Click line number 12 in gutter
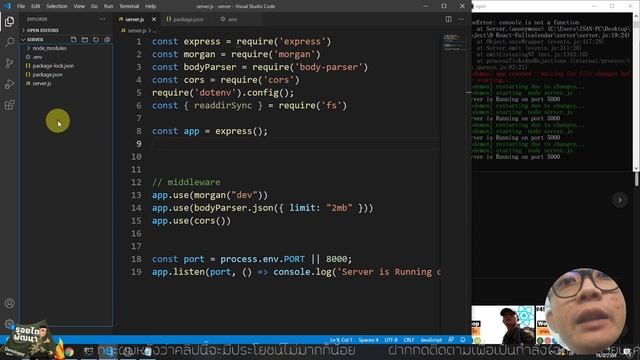 pos(136,182)
